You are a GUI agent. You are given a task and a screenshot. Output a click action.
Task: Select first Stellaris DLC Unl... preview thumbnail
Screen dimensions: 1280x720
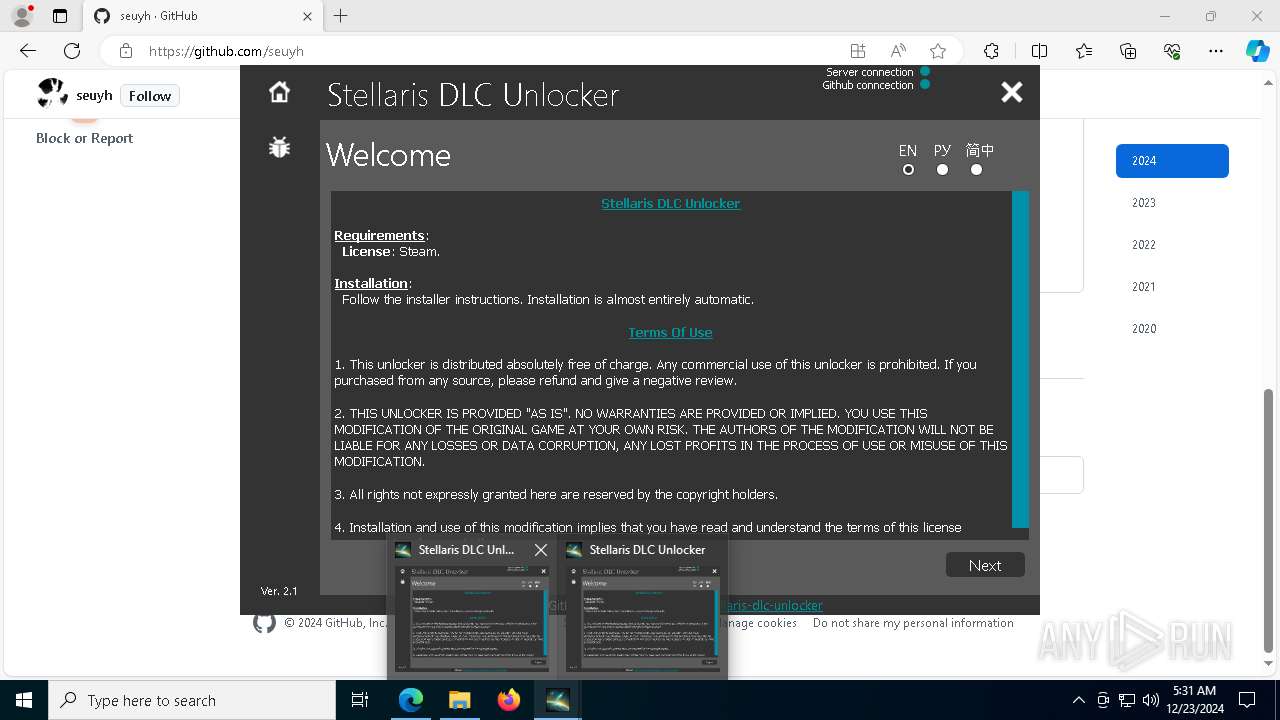472,619
